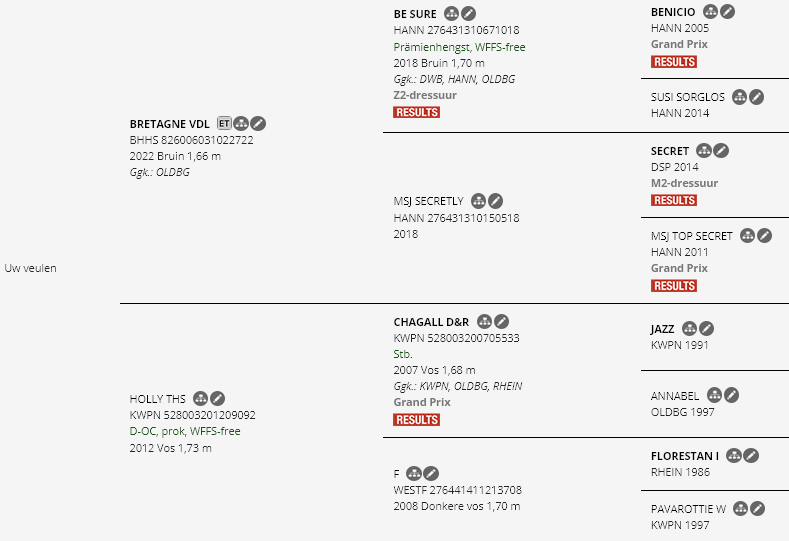The width and height of the screenshot is (789, 541).
Task: Edit BRETAGNE VDL via pencil icon
Action: tap(258, 123)
